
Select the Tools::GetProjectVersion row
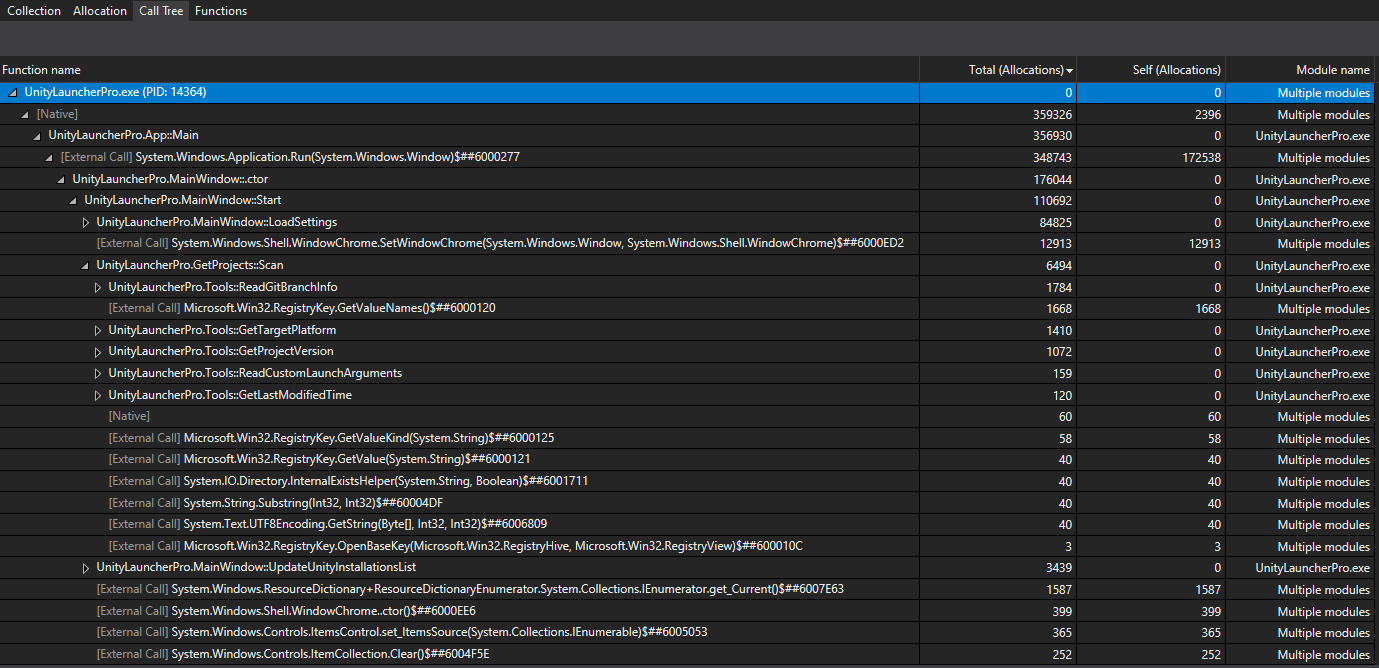(x=221, y=352)
